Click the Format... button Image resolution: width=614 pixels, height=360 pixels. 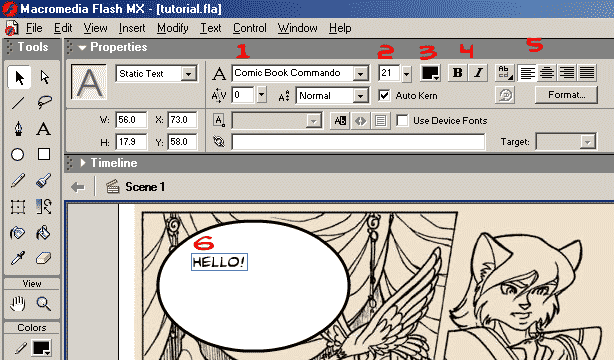coord(566,95)
